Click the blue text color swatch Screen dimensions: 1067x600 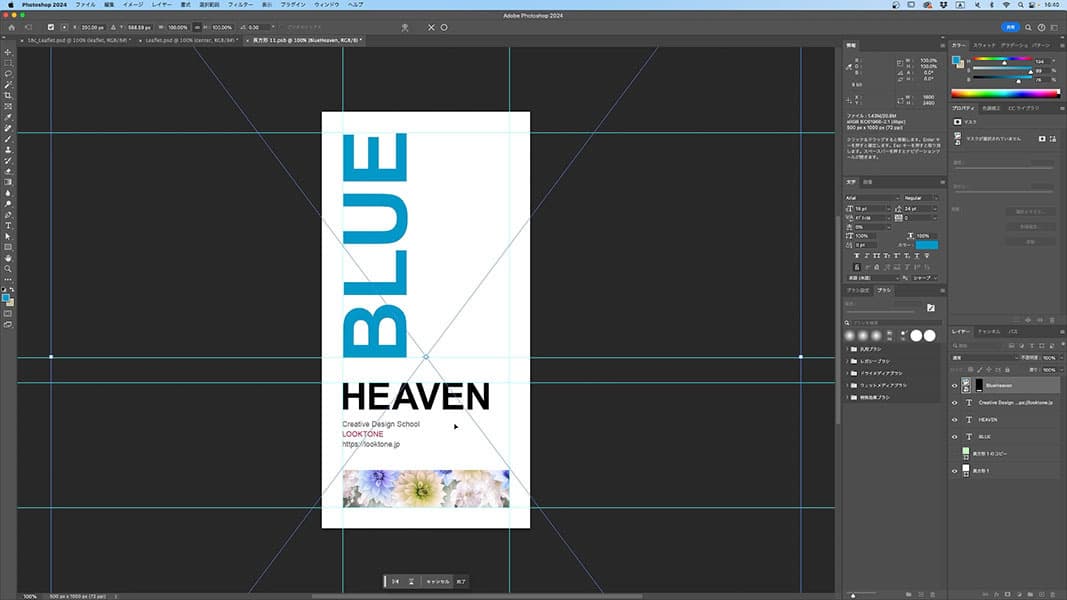[926, 244]
